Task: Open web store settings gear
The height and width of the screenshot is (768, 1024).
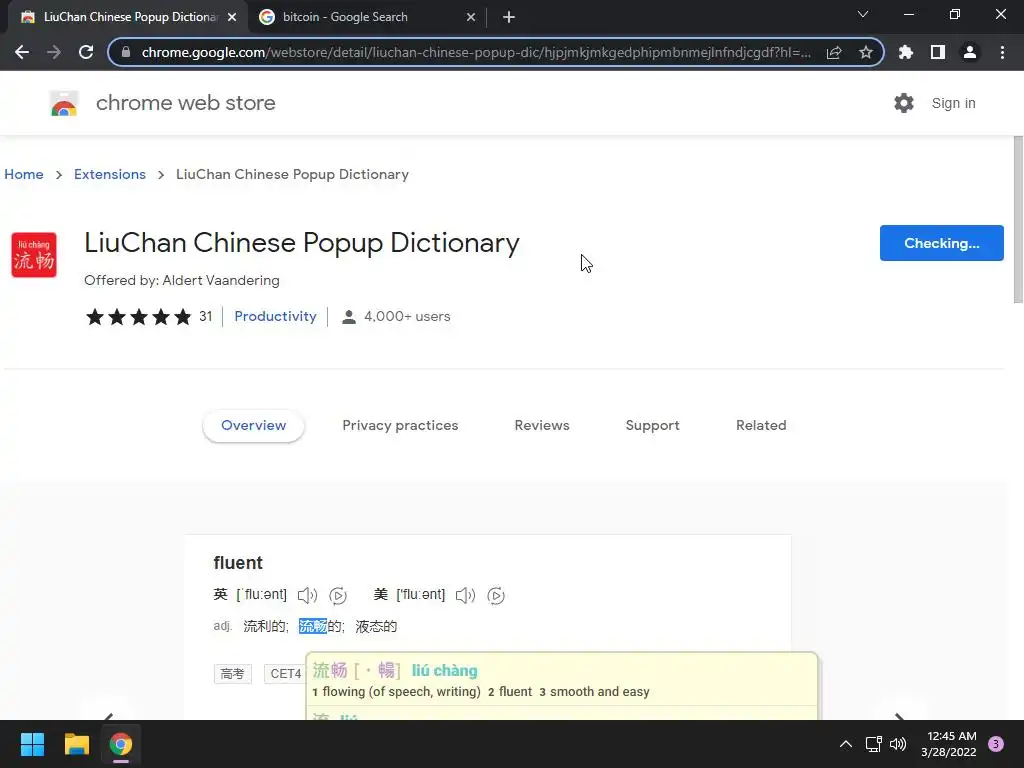Action: coord(904,103)
